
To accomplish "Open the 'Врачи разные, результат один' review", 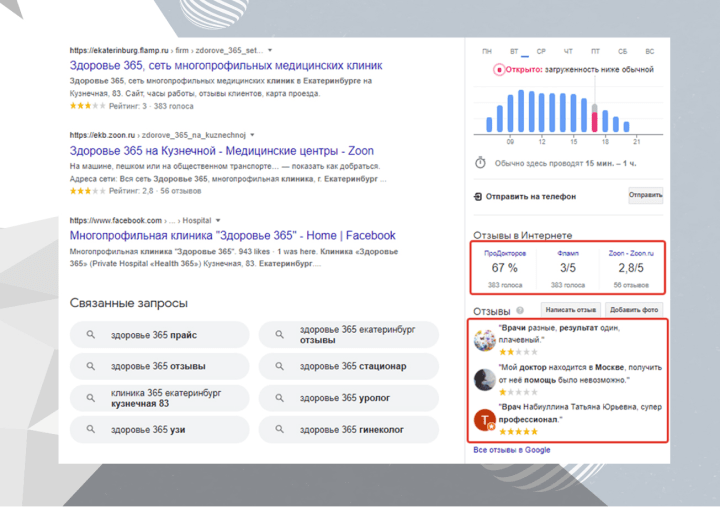I will [x=559, y=334].
